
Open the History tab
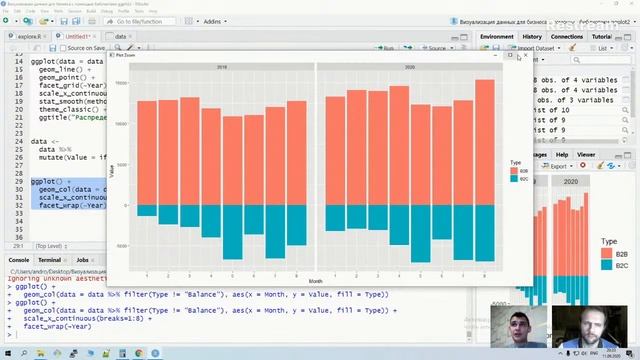pyautogui.click(x=532, y=37)
